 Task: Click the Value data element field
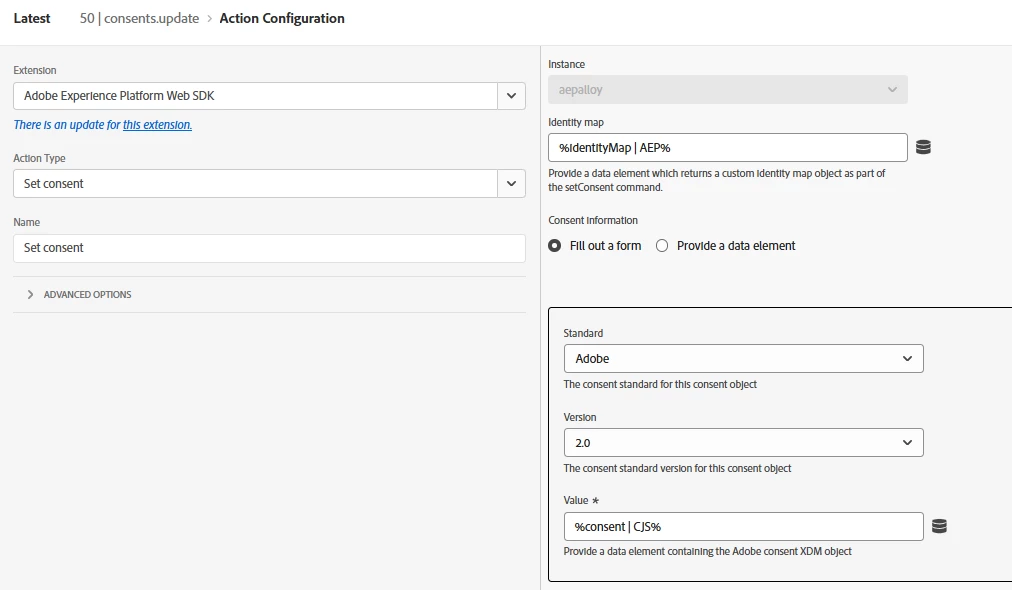[743, 526]
